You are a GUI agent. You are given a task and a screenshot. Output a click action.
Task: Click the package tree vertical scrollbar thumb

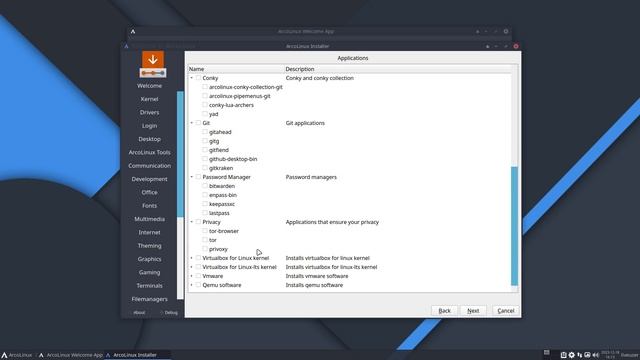pos(514,226)
